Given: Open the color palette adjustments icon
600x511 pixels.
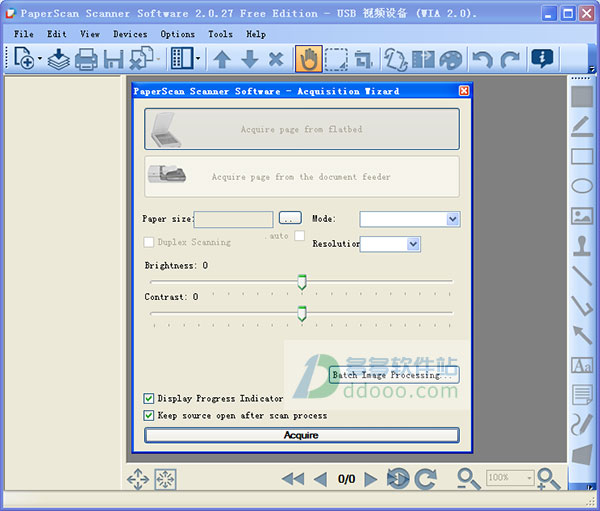Looking at the screenshot, I should pyautogui.click(x=451, y=60).
